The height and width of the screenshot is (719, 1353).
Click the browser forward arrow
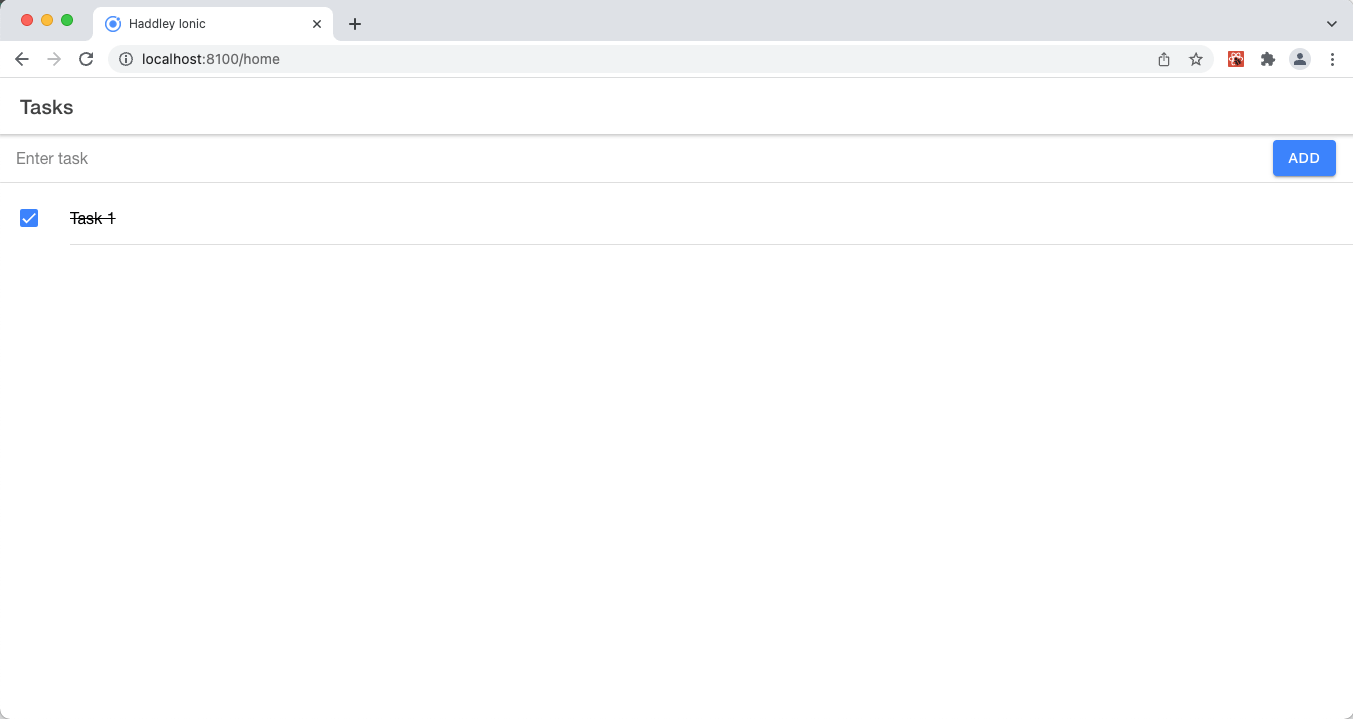pos(54,59)
